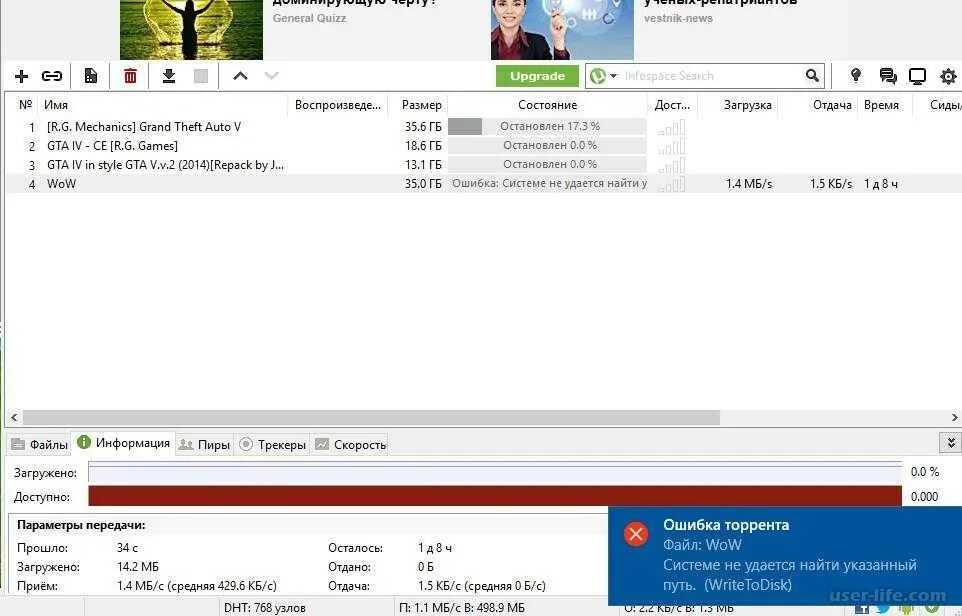
Task: Click the 1.4 МБ/s download speed cell
Action: pyautogui.click(x=748, y=183)
